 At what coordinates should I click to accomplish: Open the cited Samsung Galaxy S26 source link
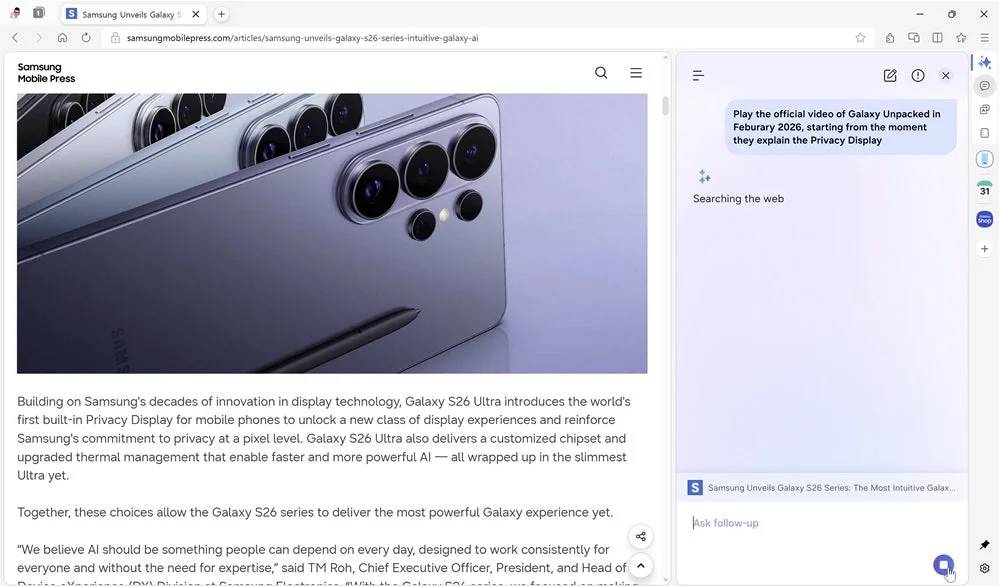(x=820, y=487)
